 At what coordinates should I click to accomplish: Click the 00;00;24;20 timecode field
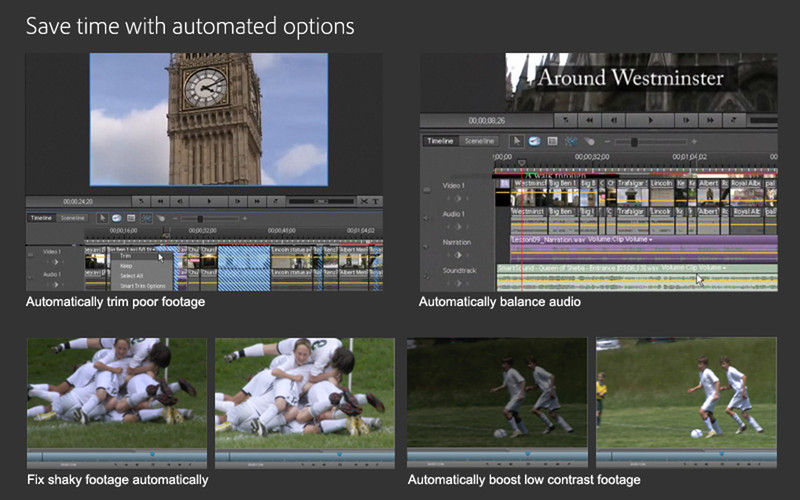click(x=78, y=202)
